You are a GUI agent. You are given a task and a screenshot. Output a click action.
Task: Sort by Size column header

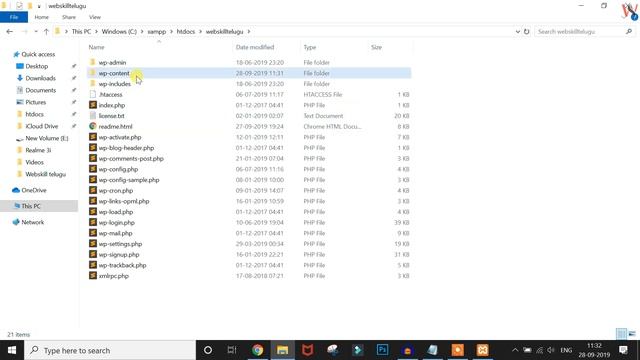tap(376, 47)
